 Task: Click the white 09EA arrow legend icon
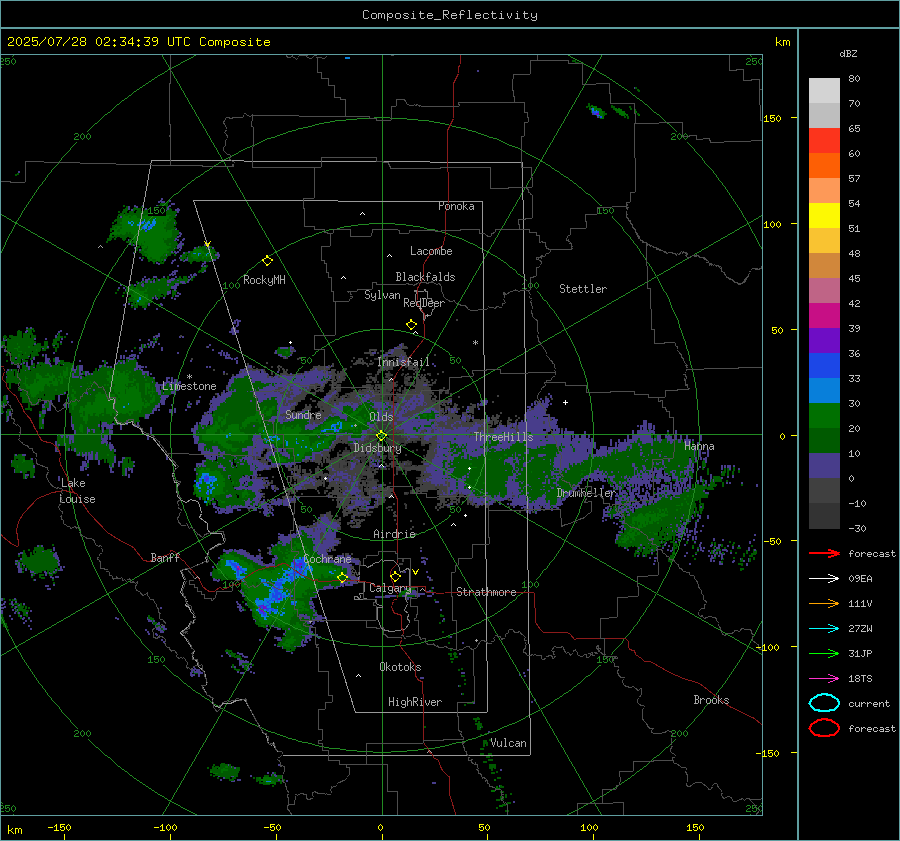point(824,579)
